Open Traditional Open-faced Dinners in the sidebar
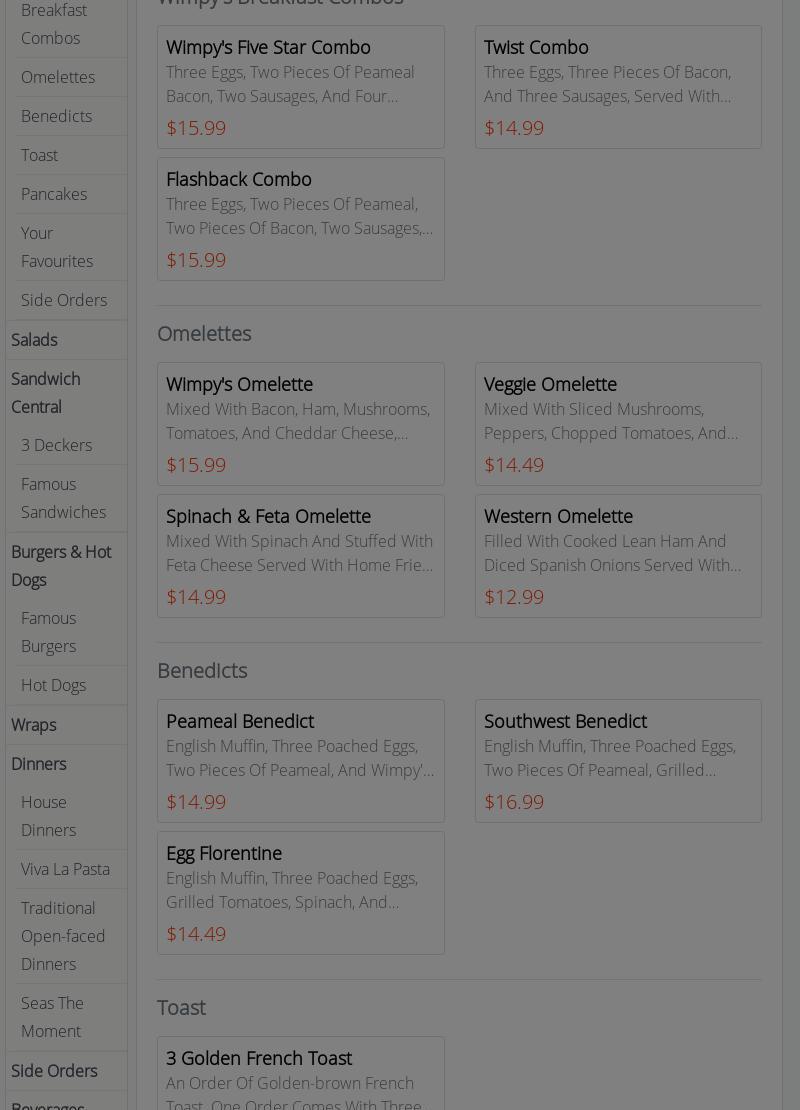 point(63,936)
